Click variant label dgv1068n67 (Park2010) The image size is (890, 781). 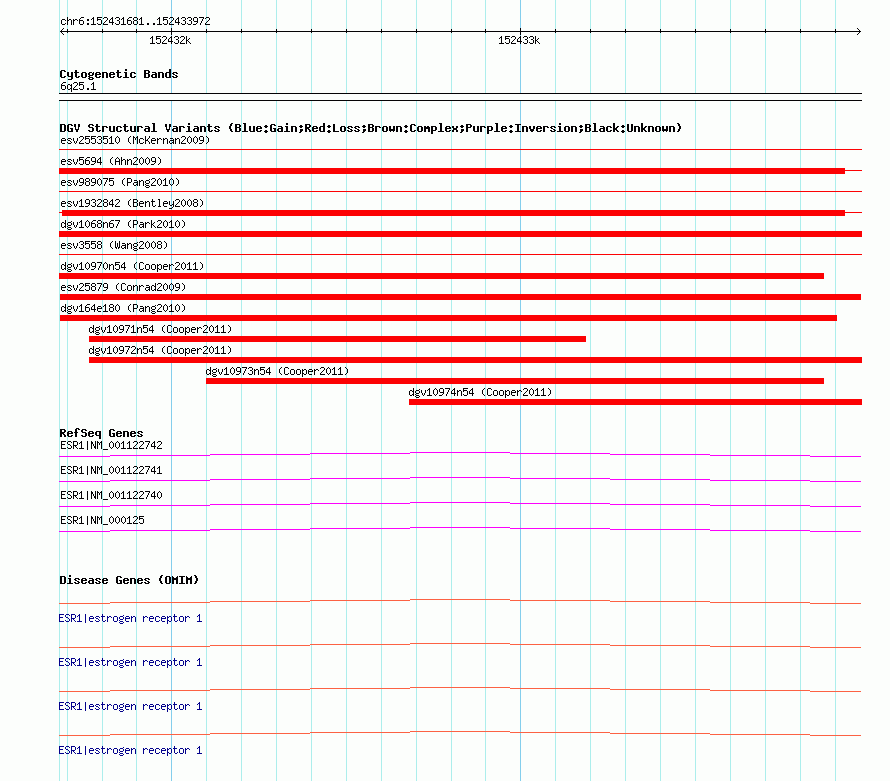(x=123, y=224)
